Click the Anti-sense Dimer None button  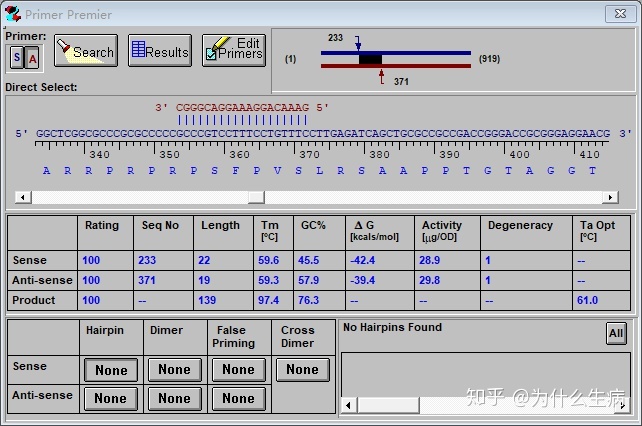[175, 399]
